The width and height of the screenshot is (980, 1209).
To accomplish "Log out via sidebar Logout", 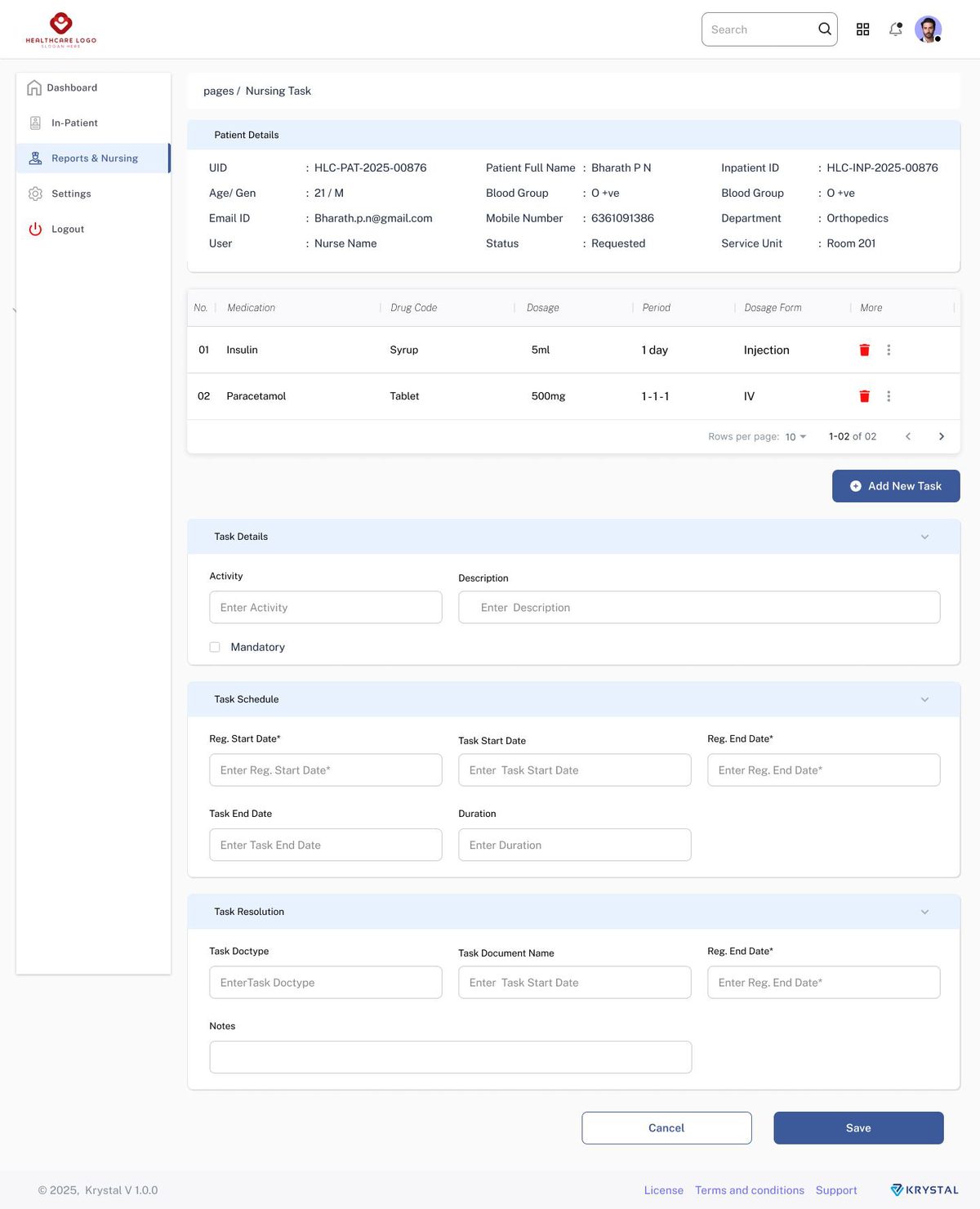I will 93,229.
